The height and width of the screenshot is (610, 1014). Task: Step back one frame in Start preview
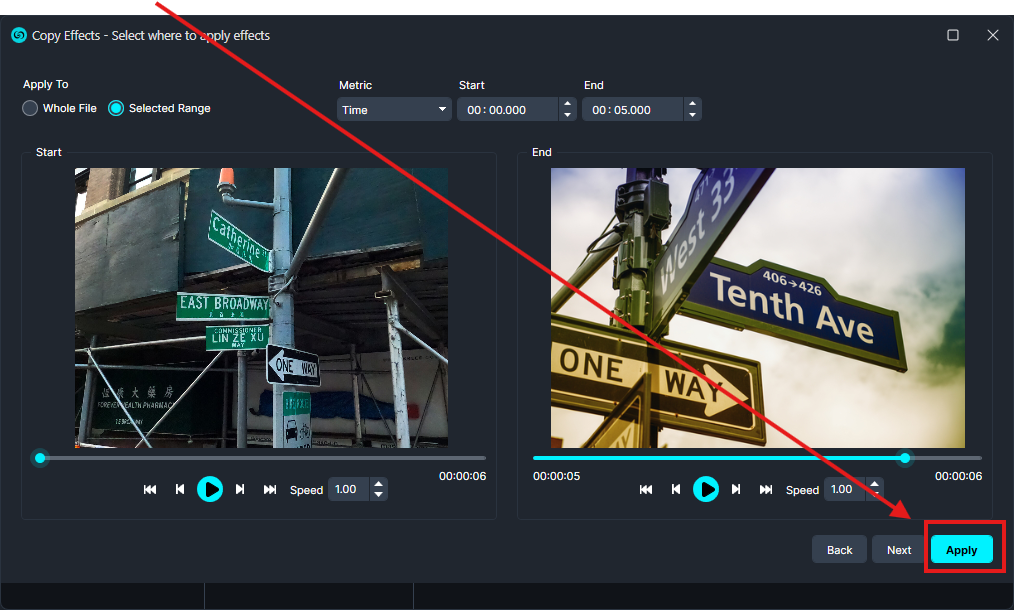[x=180, y=489]
